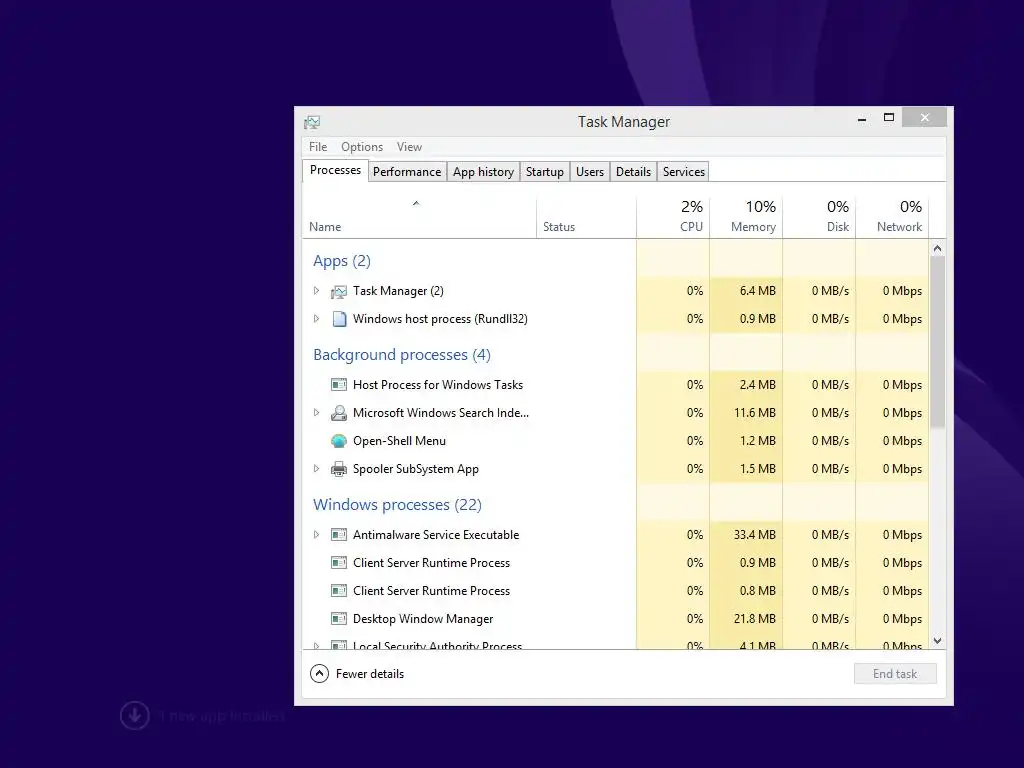Click the Microsoft Windows Search Indexer icon
This screenshot has width=1024, height=768.
339,413
